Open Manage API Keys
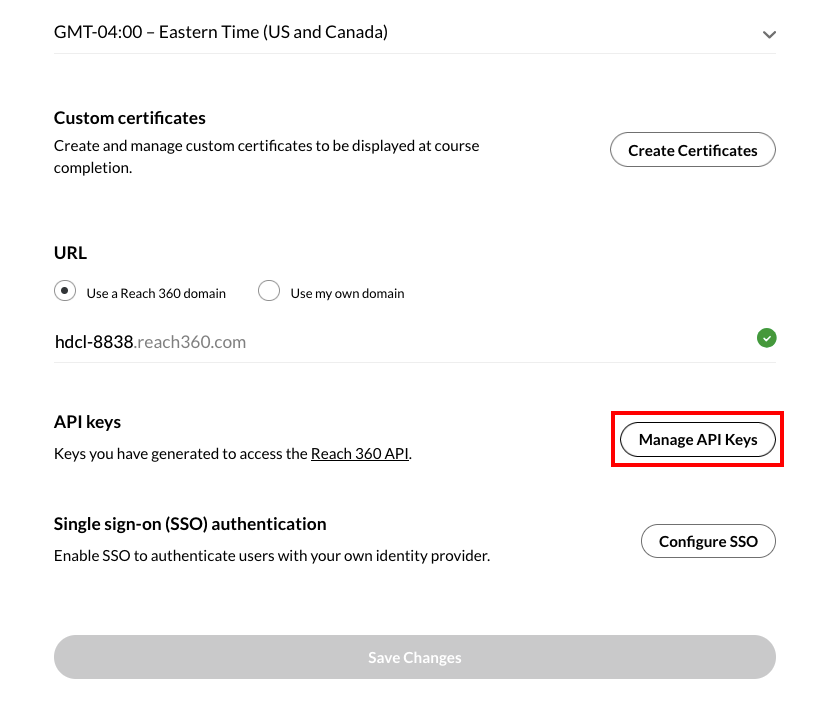 coord(697,439)
